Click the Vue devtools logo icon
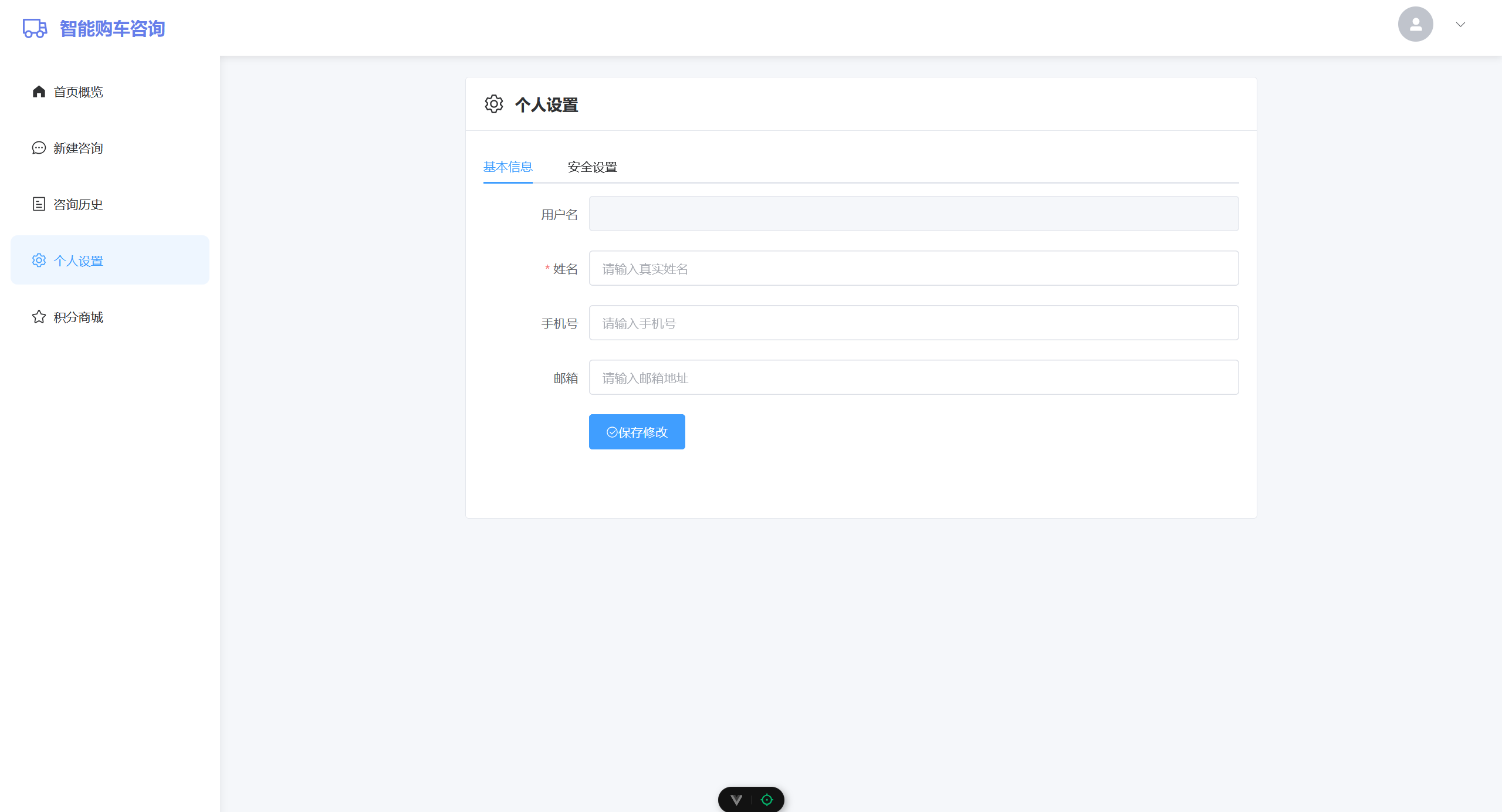Screen dimensions: 1502x812 click(x=736, y=800)
